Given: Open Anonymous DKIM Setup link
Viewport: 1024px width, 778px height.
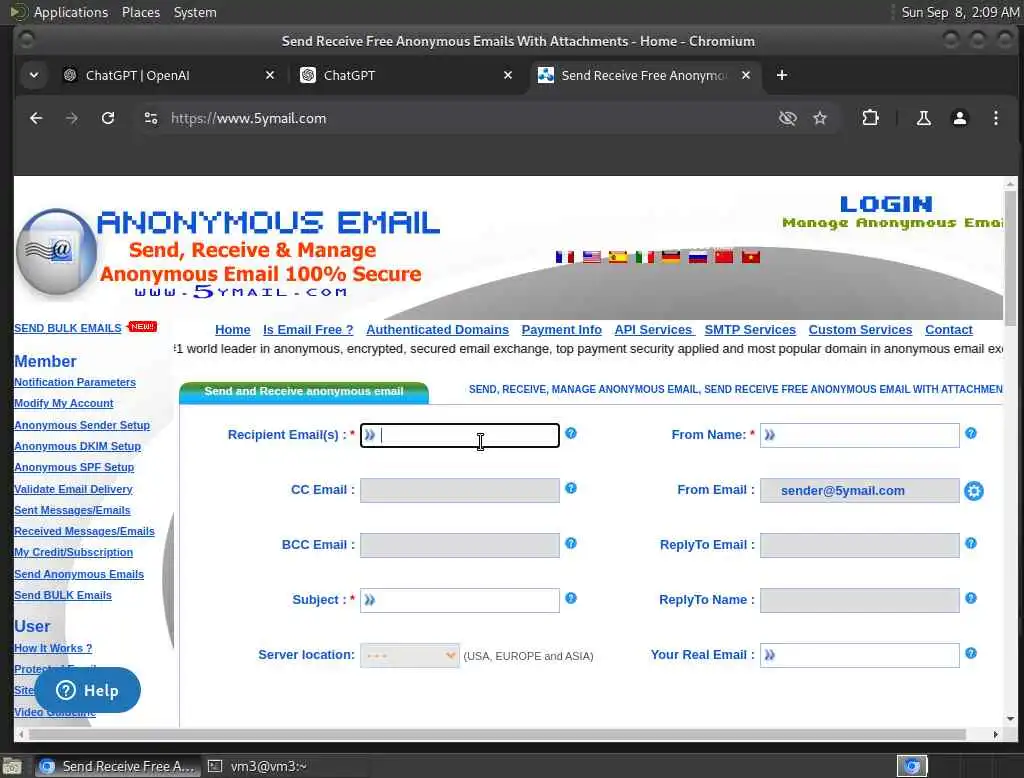Looking at the screenshot, I should (x=78, y=446).
